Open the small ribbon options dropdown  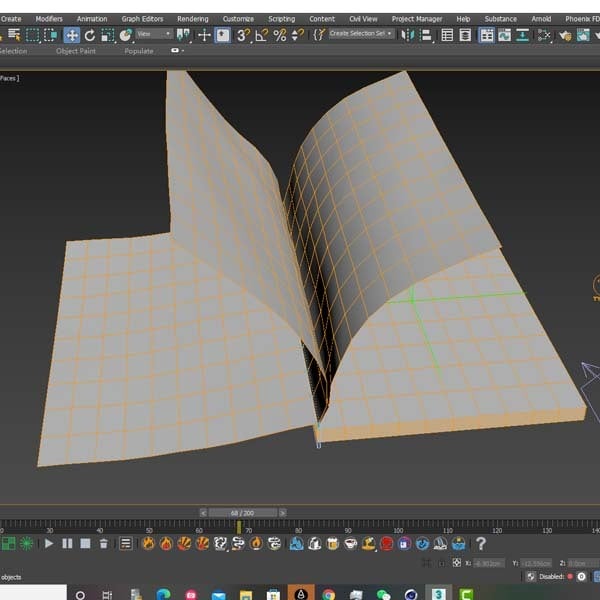177,51
